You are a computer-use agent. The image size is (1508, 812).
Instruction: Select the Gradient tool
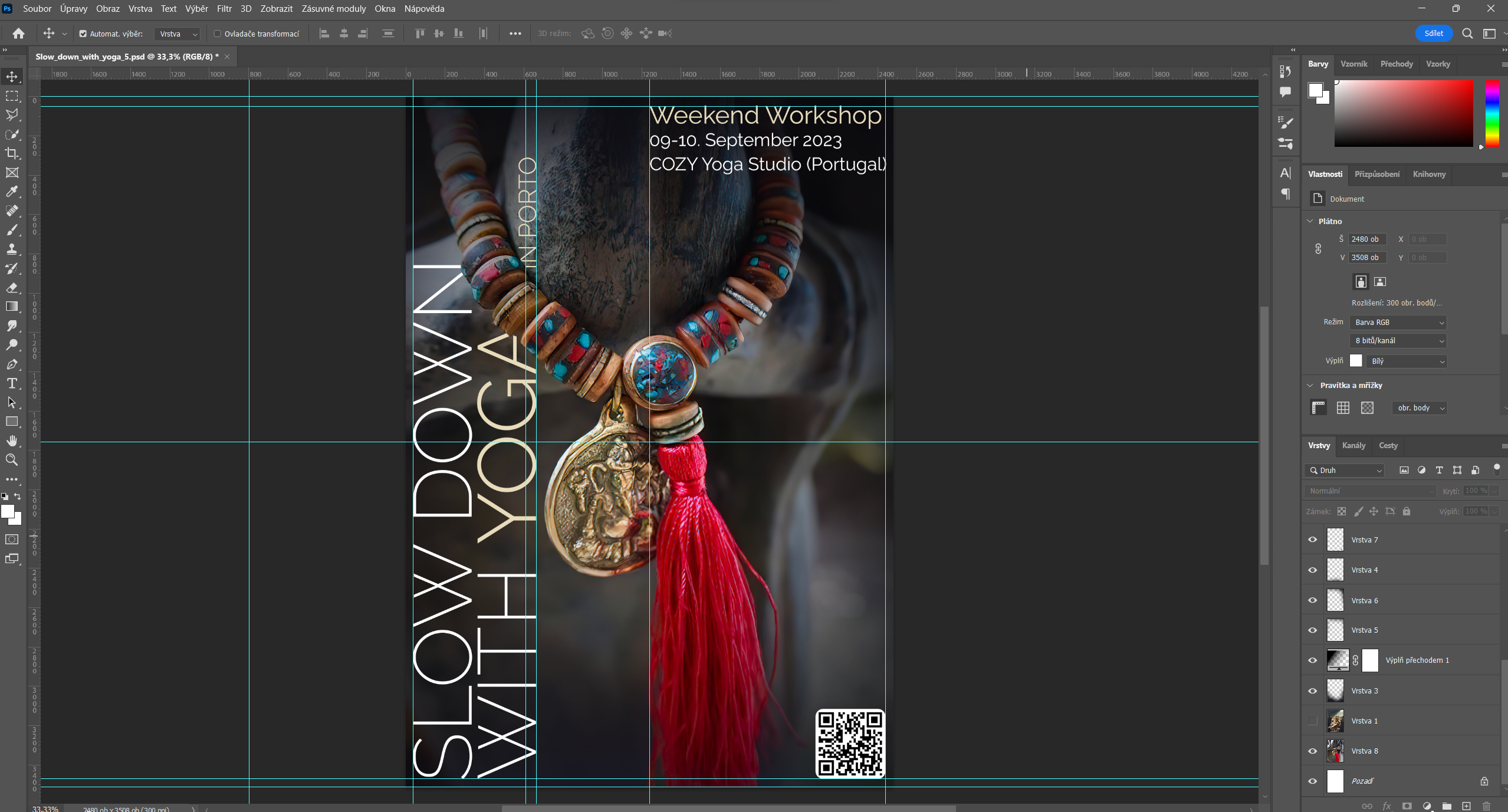click(x=12, y=307)
